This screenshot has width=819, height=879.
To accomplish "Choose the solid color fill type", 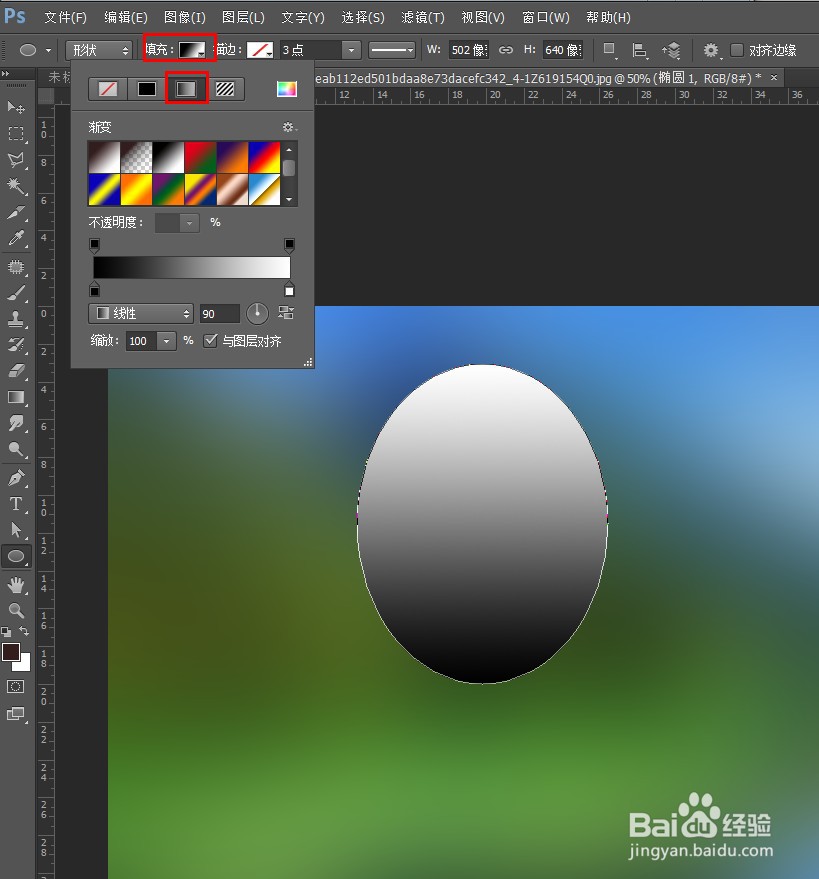I will click(x=147, y=89).
